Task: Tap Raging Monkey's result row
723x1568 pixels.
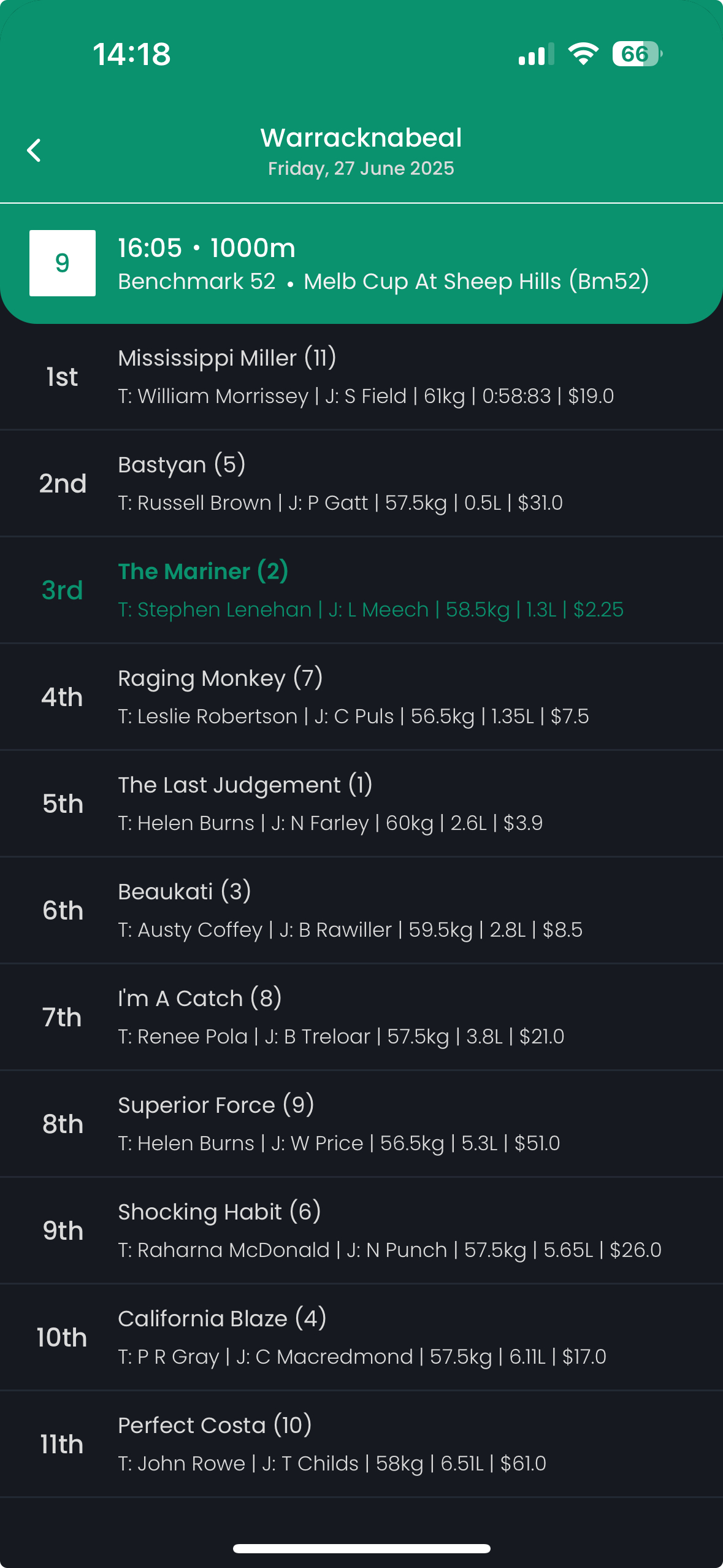Action: click(361, 697)
